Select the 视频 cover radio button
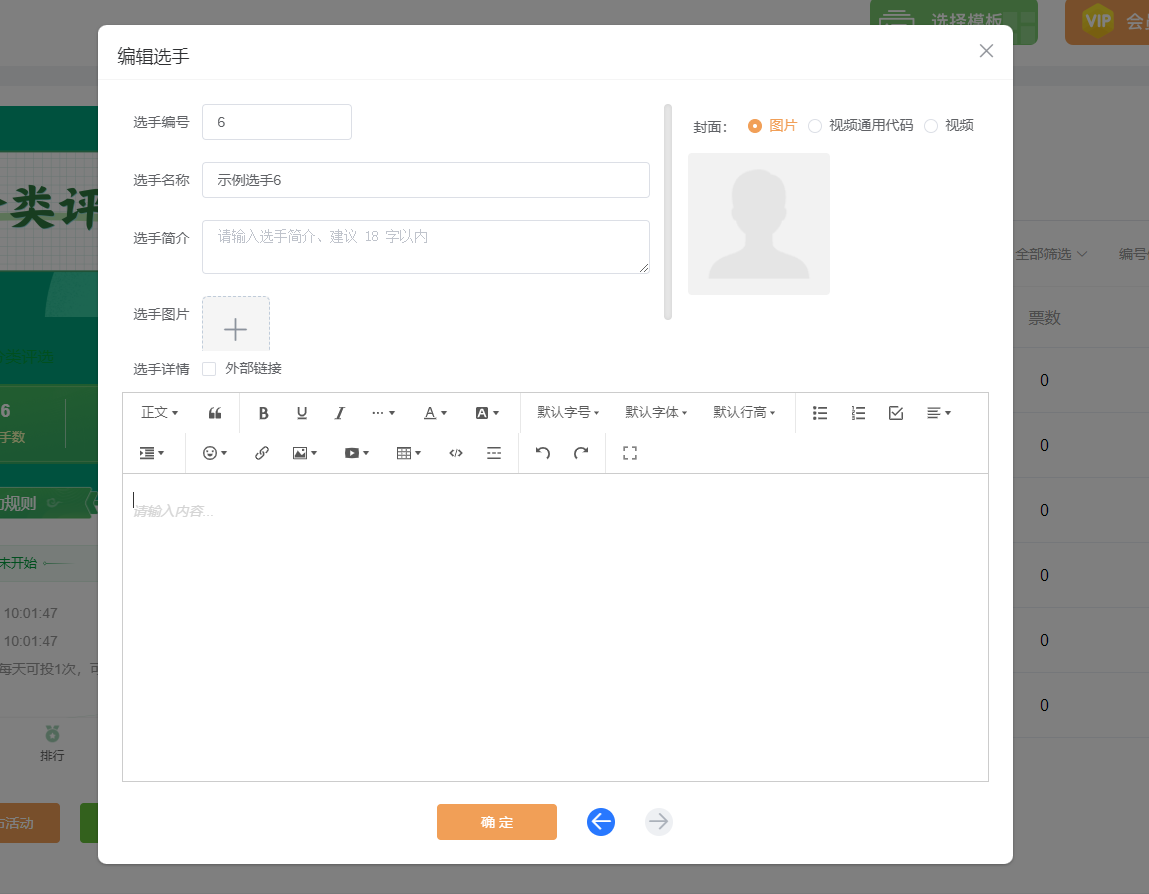 [931, 126]
